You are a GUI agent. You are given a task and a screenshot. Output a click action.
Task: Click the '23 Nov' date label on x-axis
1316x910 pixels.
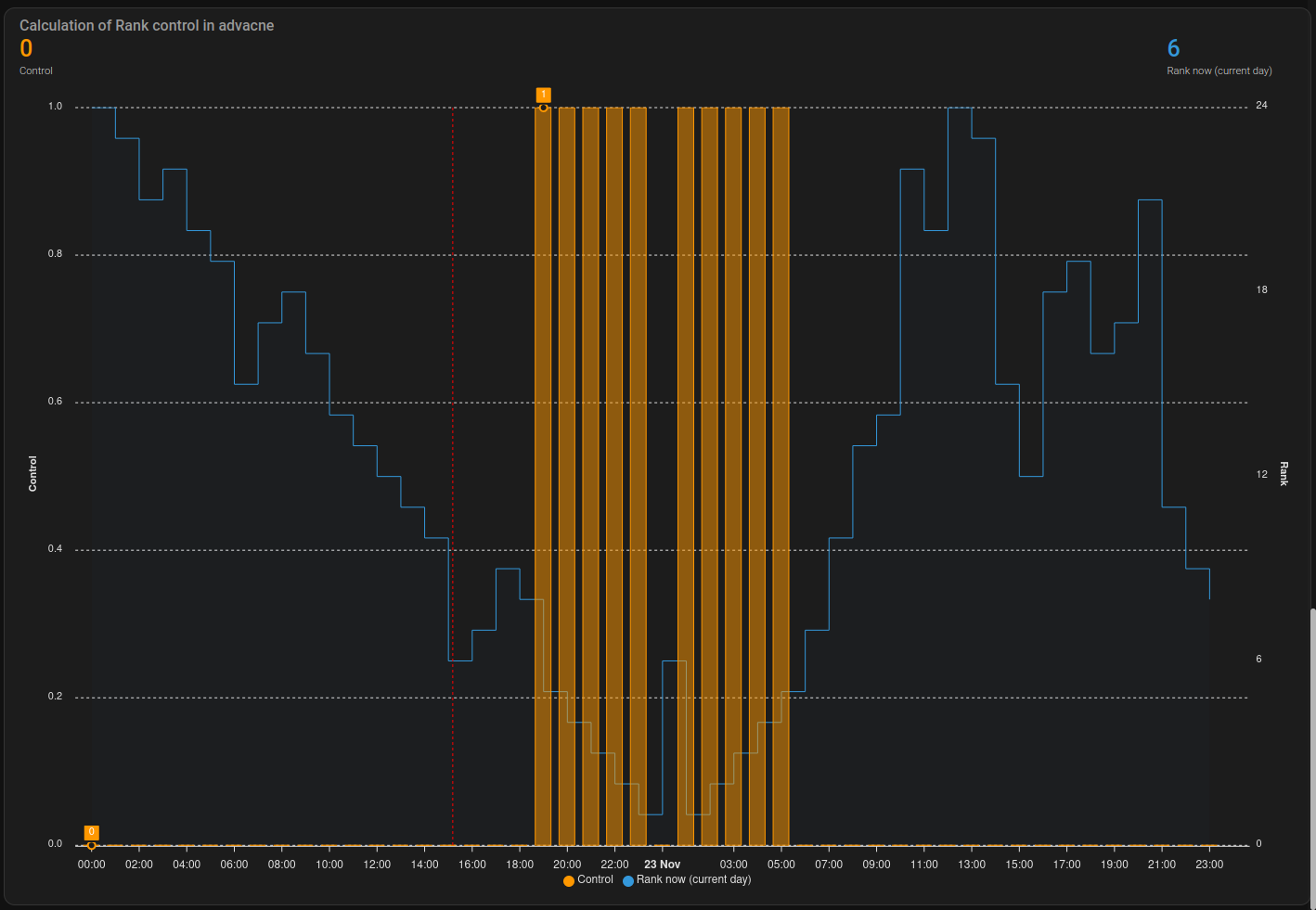[662, 865]
